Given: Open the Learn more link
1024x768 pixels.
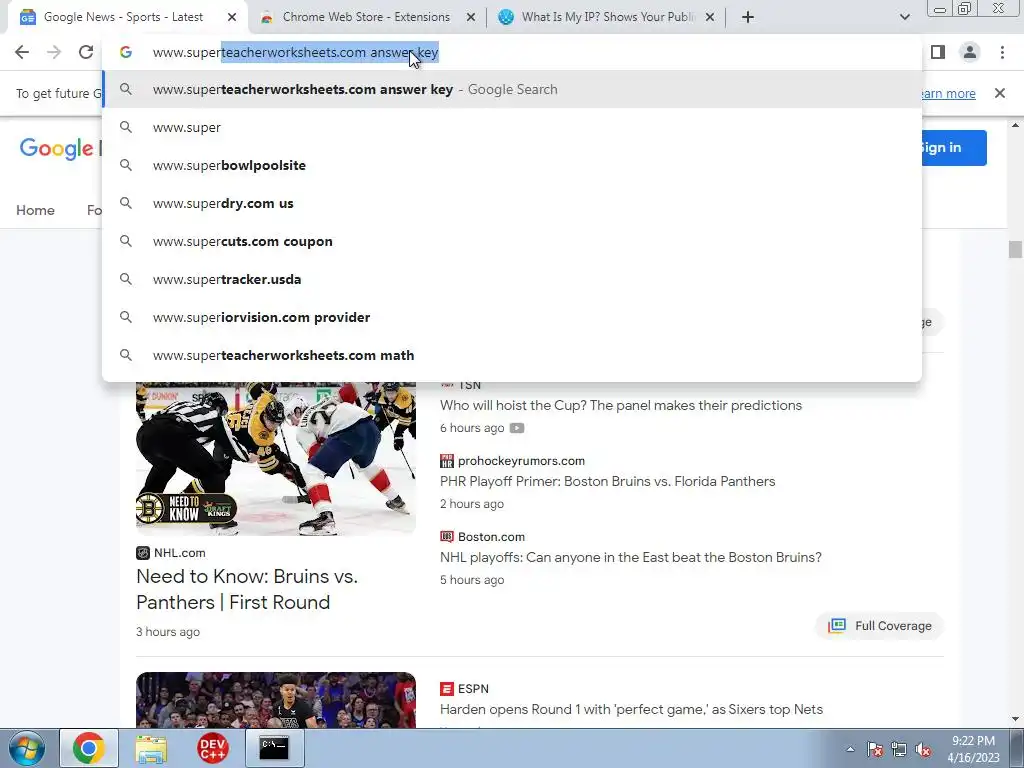Looking at the screenshot, I should 949,93.
